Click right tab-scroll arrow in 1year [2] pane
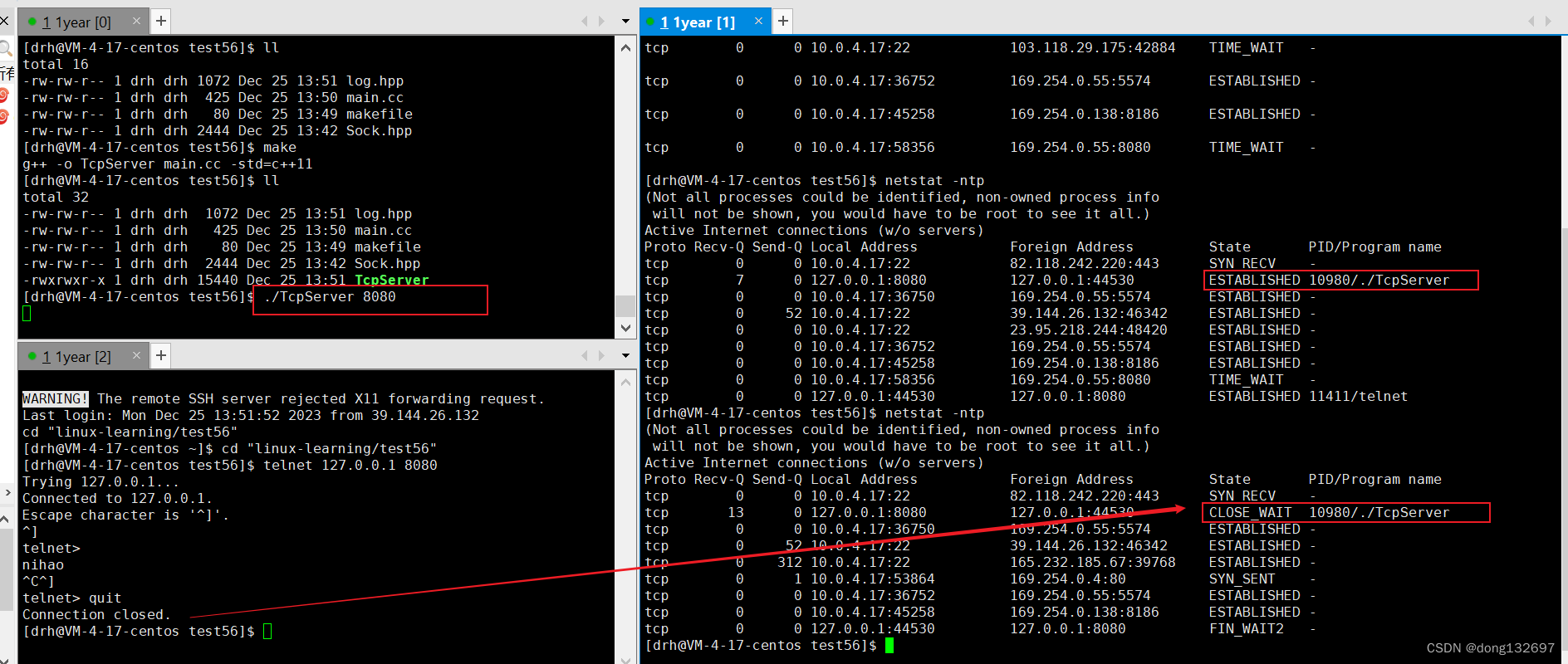 click(x=602, y=355)
